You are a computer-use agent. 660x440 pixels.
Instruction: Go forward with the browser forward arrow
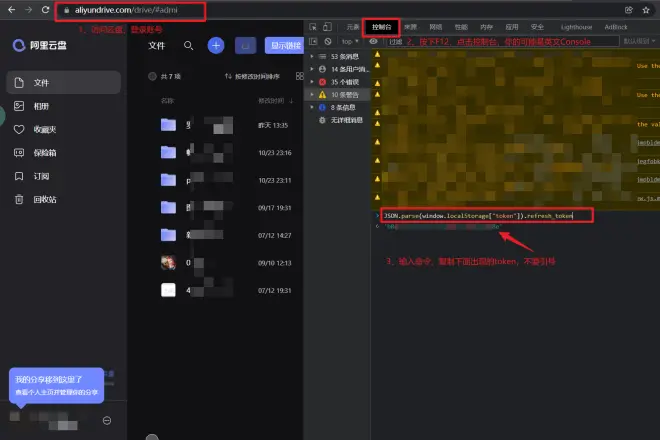pyautogui.click(x=28, y=10)
